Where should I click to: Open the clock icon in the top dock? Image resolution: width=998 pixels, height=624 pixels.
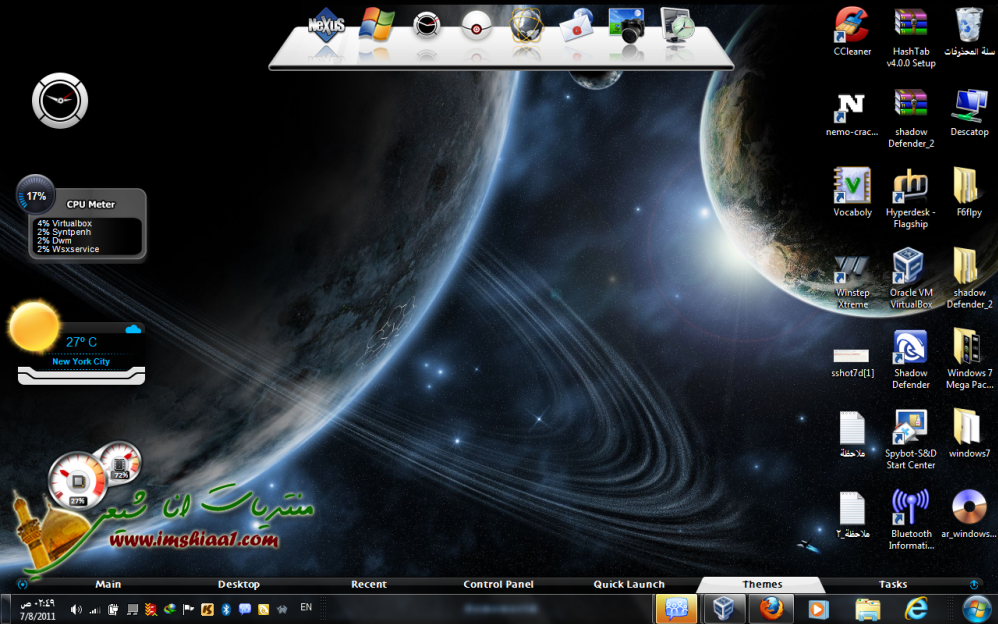pos(426,26)
